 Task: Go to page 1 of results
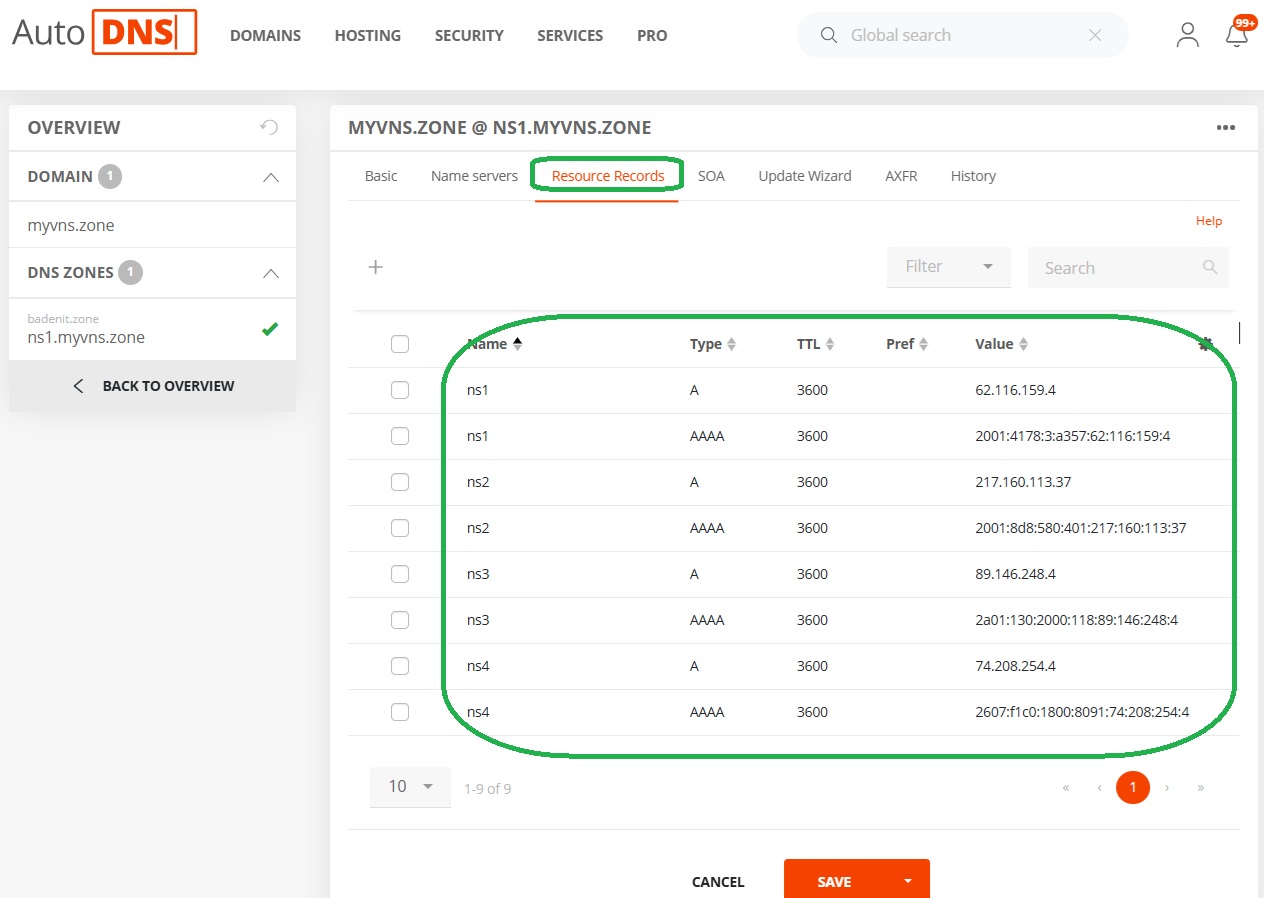pos(1133,788)
